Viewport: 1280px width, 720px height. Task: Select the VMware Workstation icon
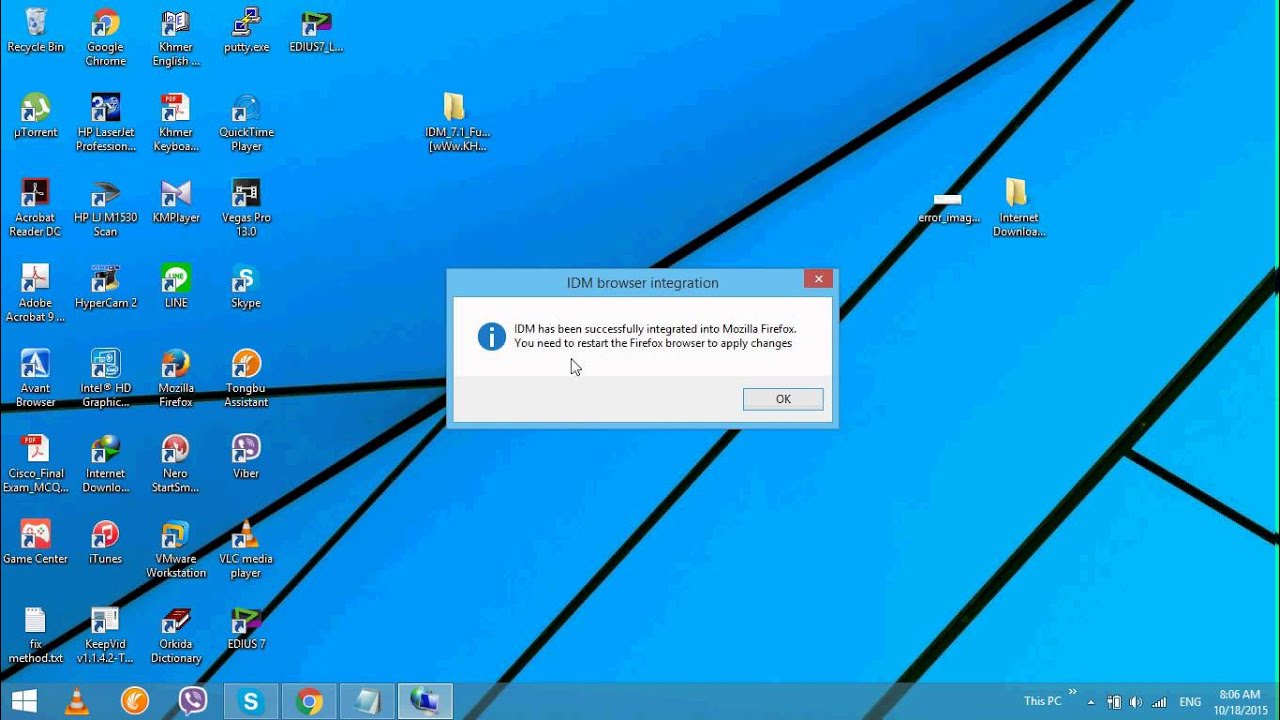(x=176, y=549)
